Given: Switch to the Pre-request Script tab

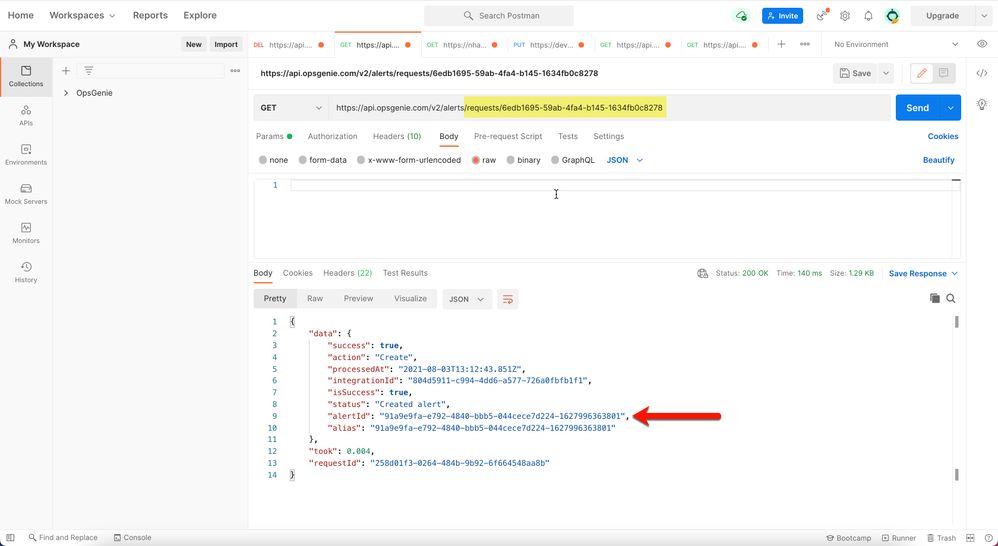Looking at the screenshot, I should [x=508, y=136].
